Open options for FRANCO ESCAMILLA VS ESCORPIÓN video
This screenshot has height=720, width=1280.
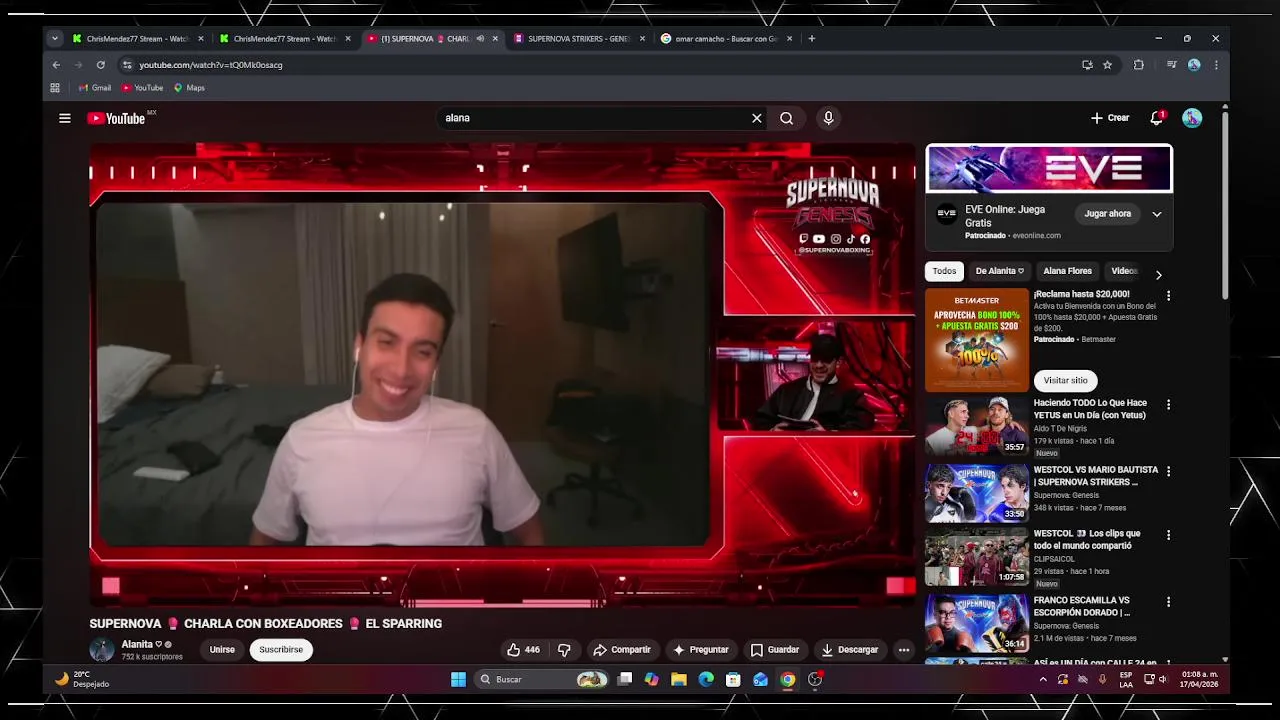tap(1168, 602)
